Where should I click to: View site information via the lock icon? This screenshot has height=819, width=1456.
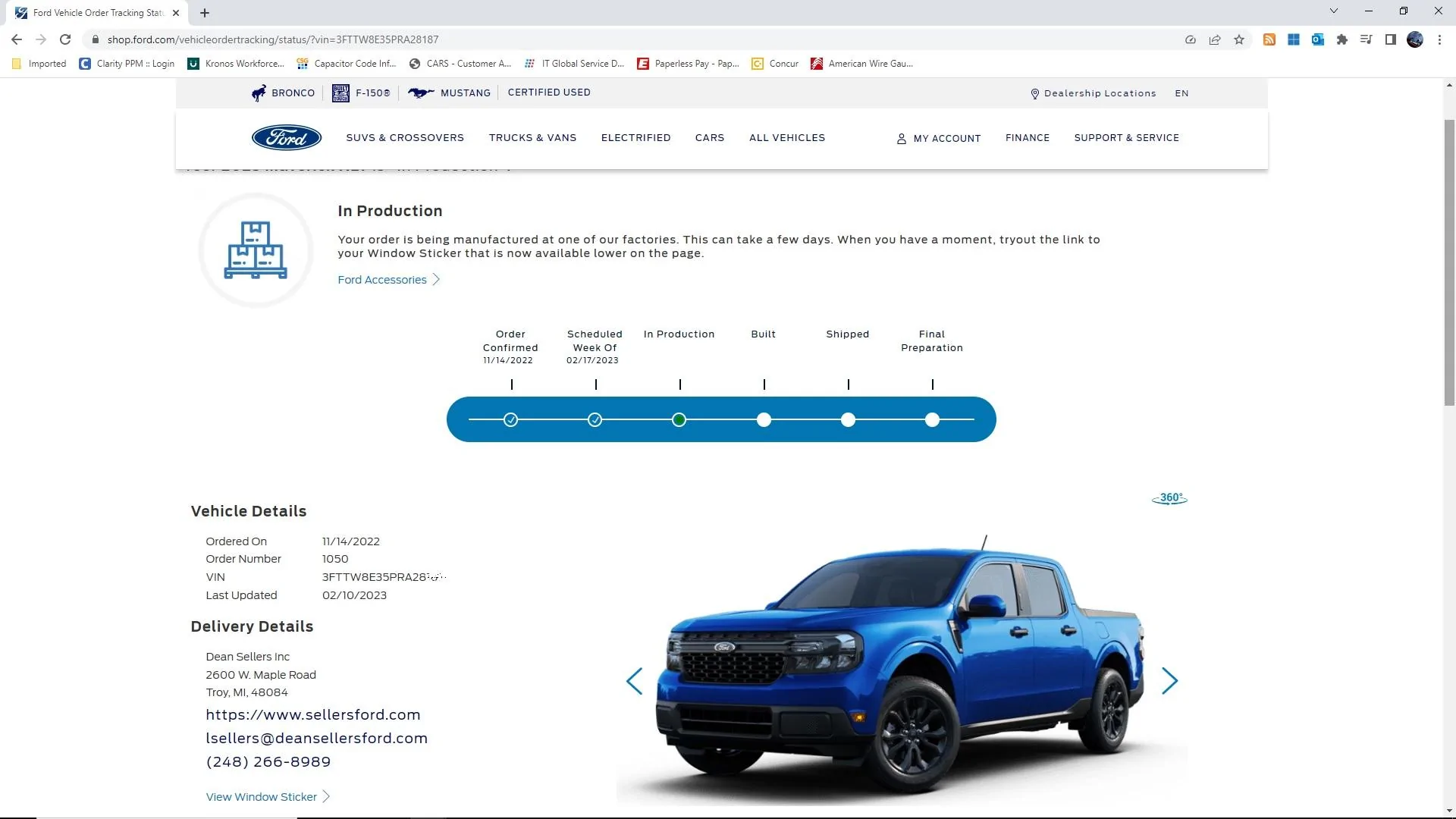pos(95,39)
